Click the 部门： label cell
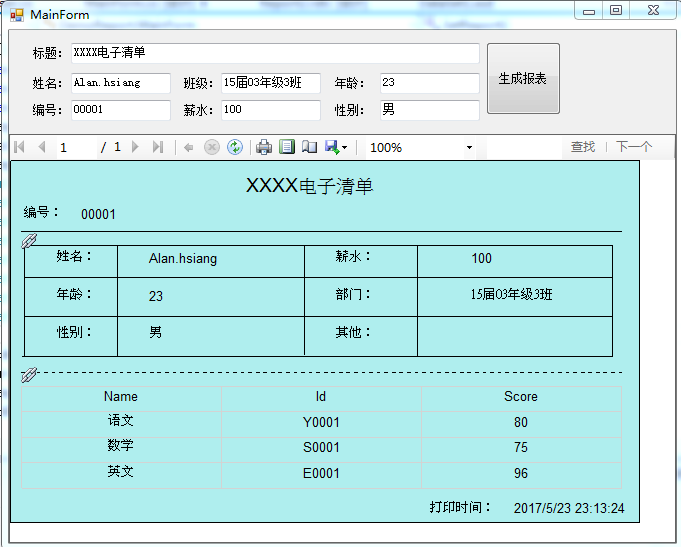This screenshot has width=681, height=547. point(361,297)
